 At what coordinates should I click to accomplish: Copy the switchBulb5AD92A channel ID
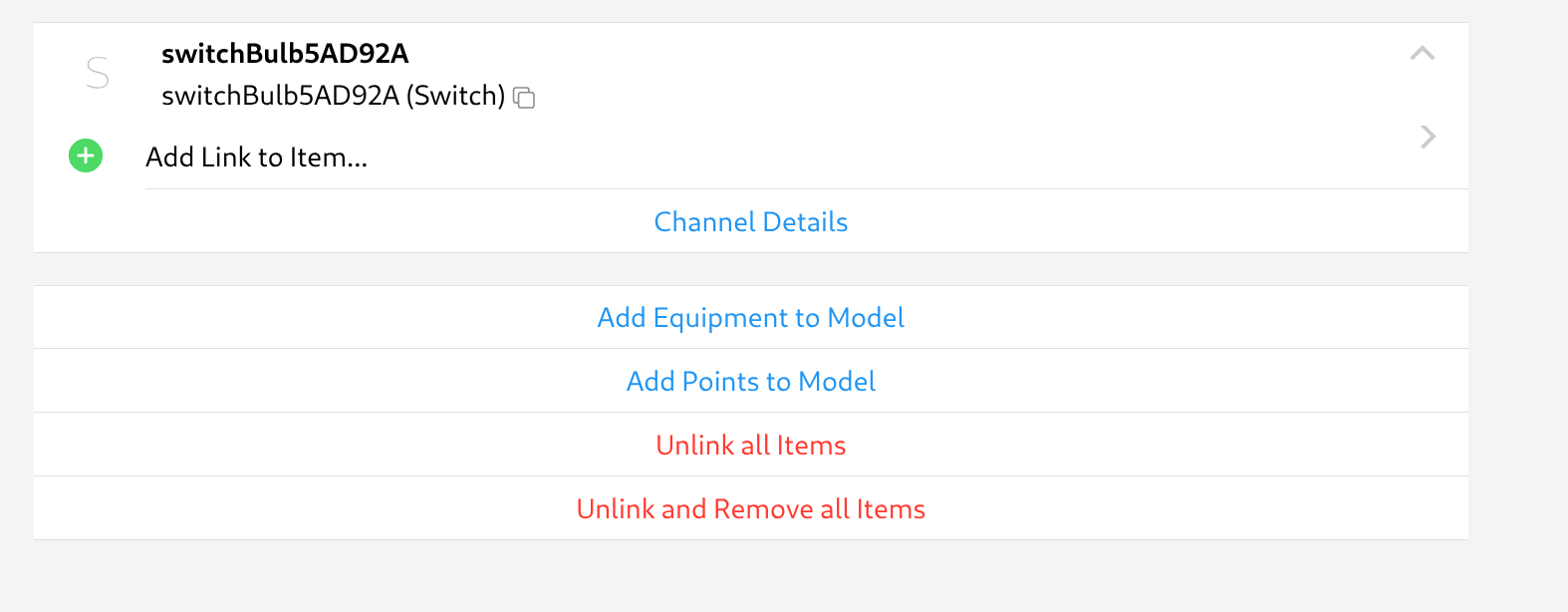point(524,98)
